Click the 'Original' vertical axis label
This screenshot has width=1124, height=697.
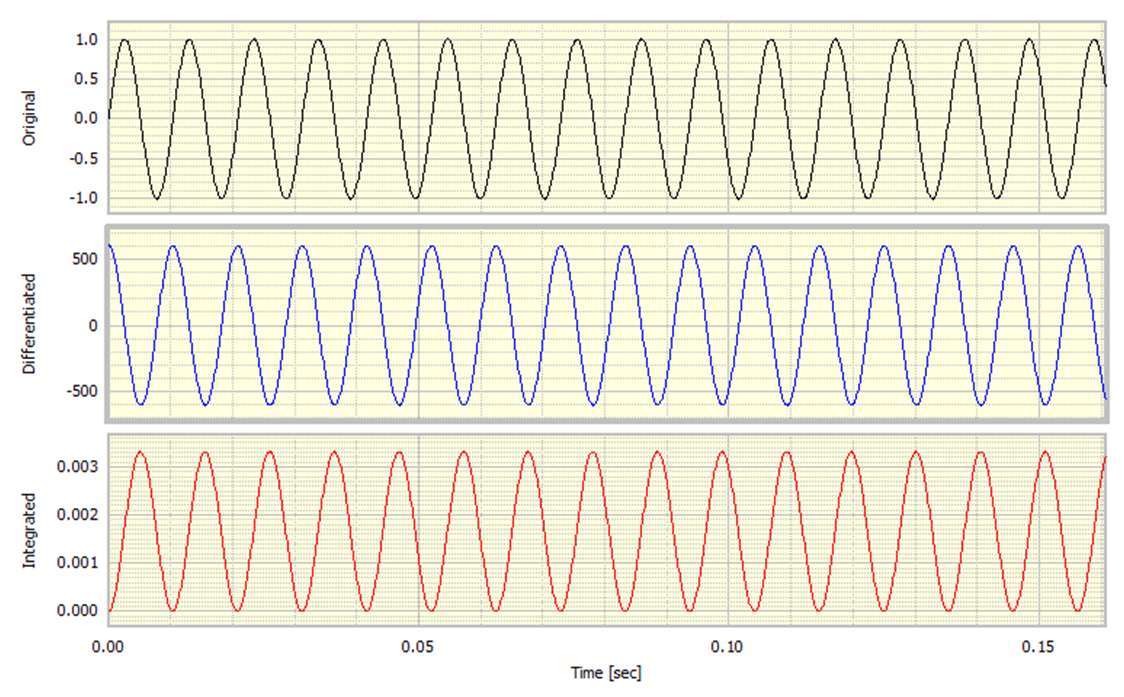(29, 118)
